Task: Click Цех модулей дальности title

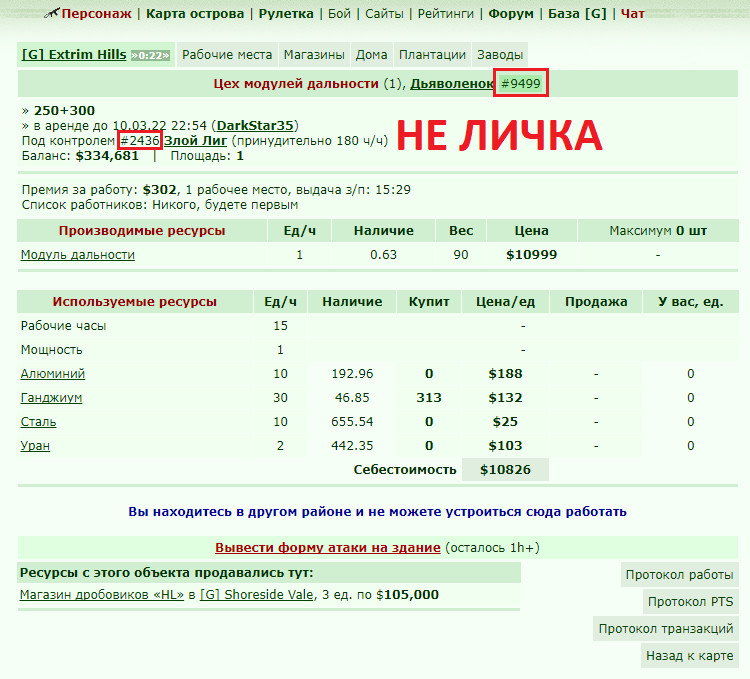Action: [x=296, y=84]
